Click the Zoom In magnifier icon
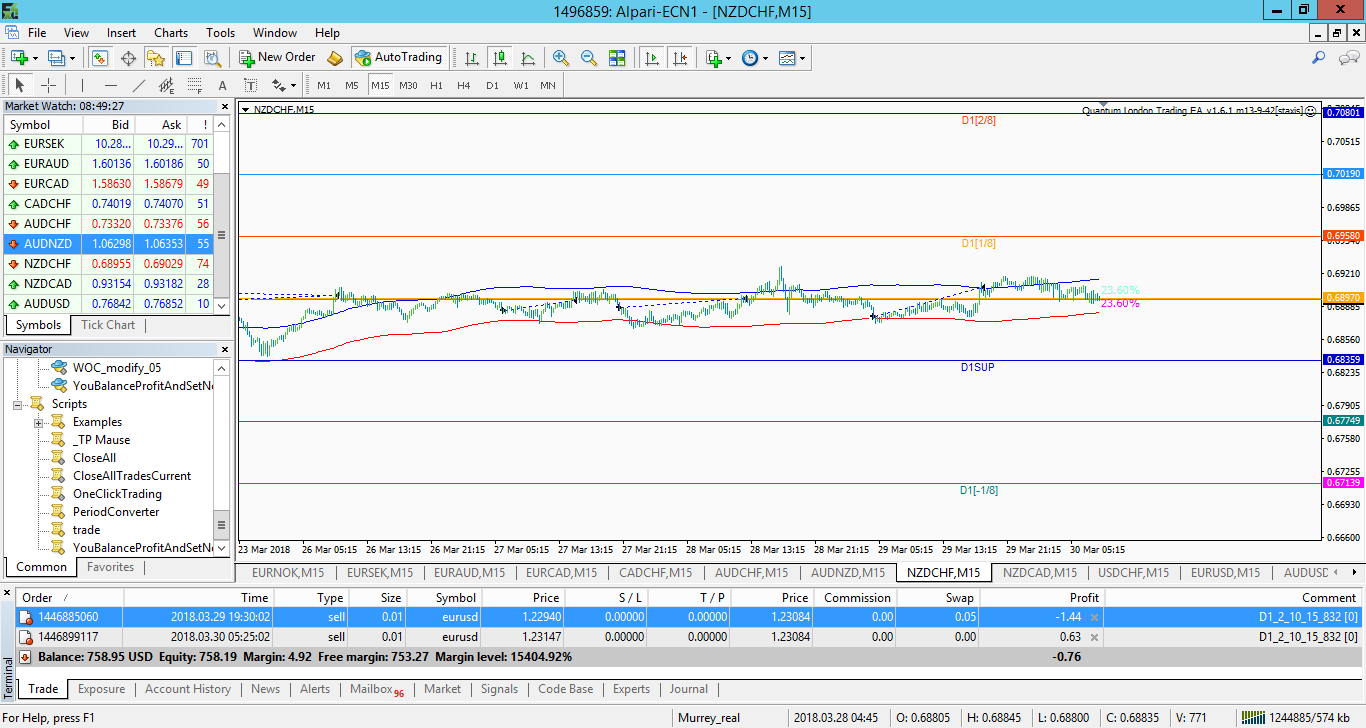 pyautogui.click(x=560, y=58)
